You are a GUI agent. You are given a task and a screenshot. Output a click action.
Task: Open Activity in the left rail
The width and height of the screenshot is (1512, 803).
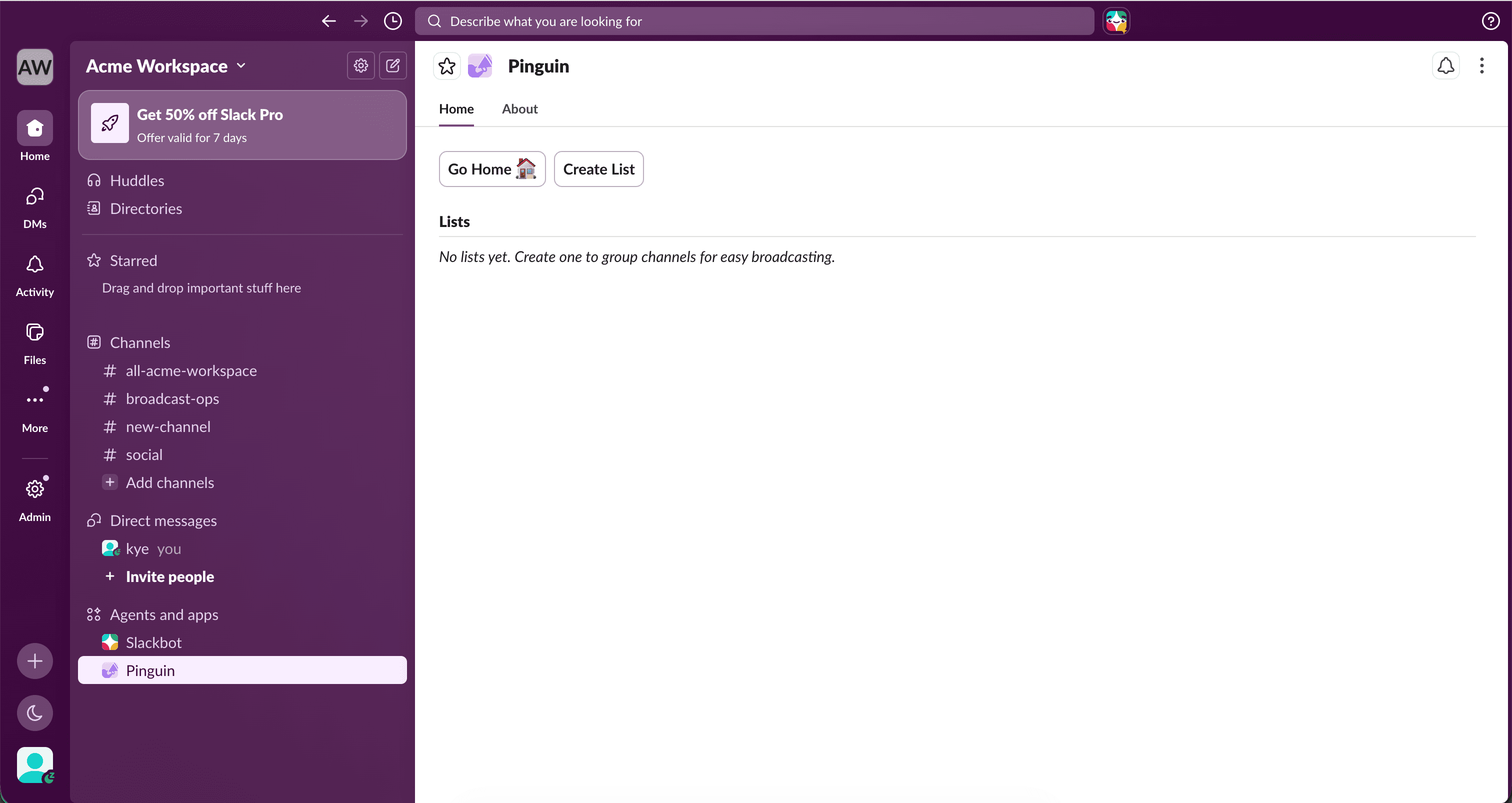point(34,275)
